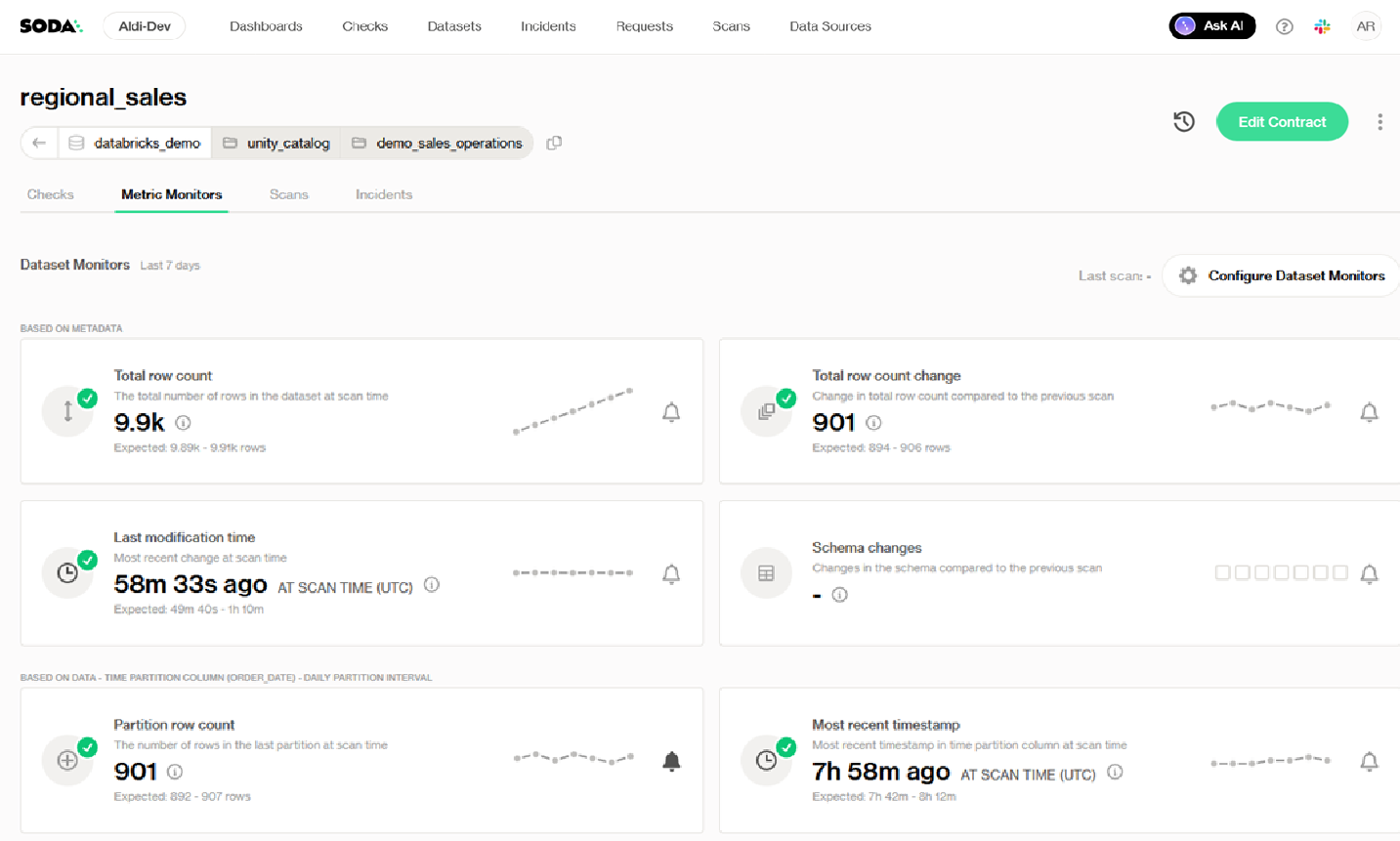Click info icon beside Partition row count value

point(175,772)
